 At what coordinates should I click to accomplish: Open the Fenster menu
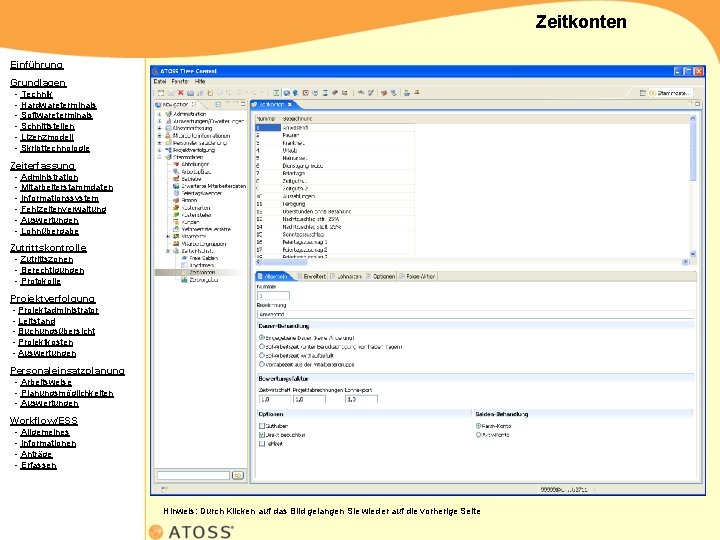[x=180, y=81]
